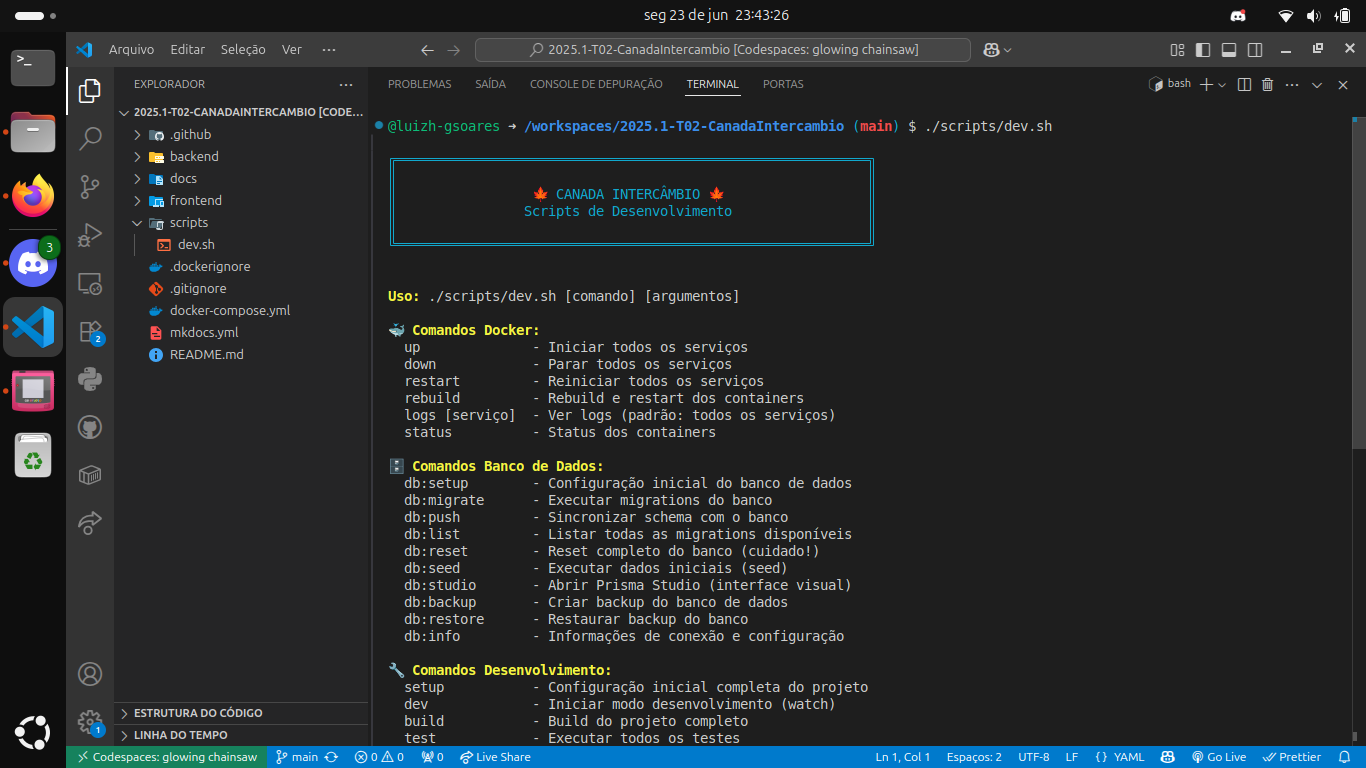Open the Extensions view with badge 2
This screenshot has width=1366, height=768.
click(90, 331)
